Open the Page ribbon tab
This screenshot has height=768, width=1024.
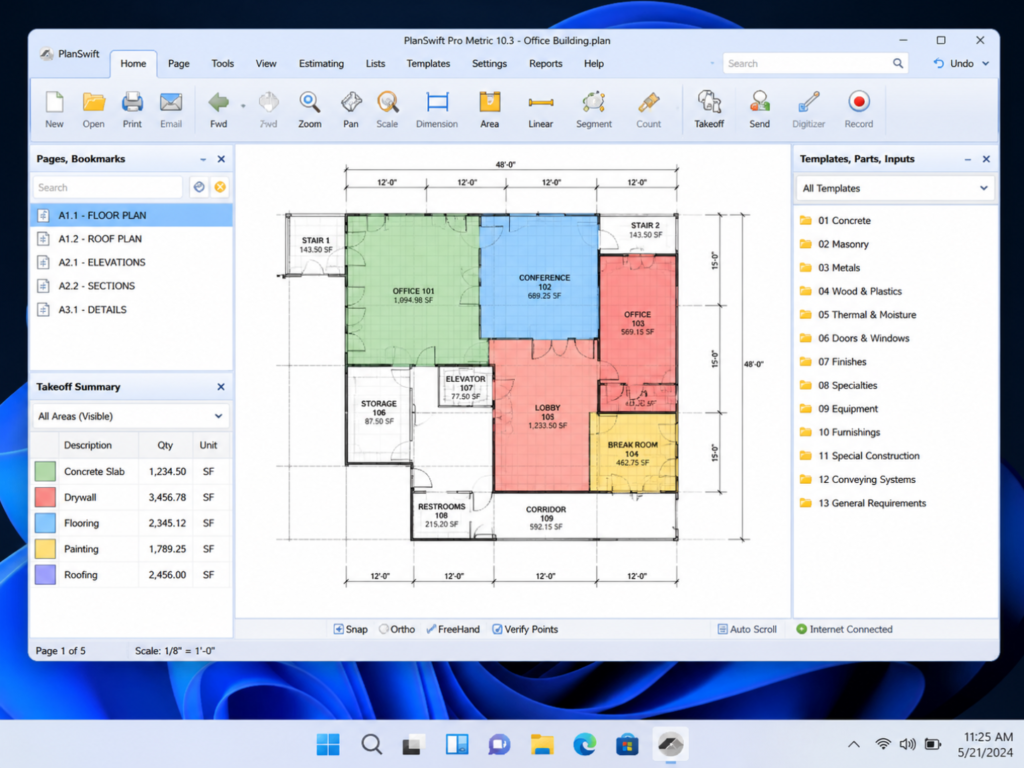point(178,63)
